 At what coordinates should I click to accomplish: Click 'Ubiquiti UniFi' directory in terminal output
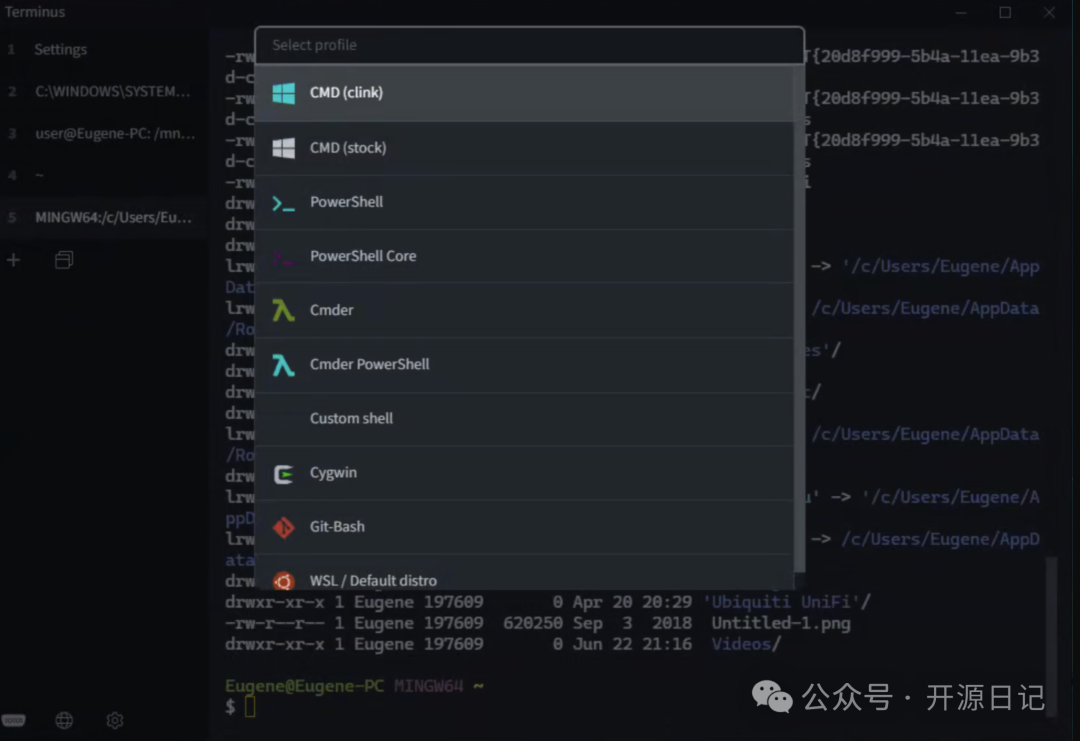[787, 603]
